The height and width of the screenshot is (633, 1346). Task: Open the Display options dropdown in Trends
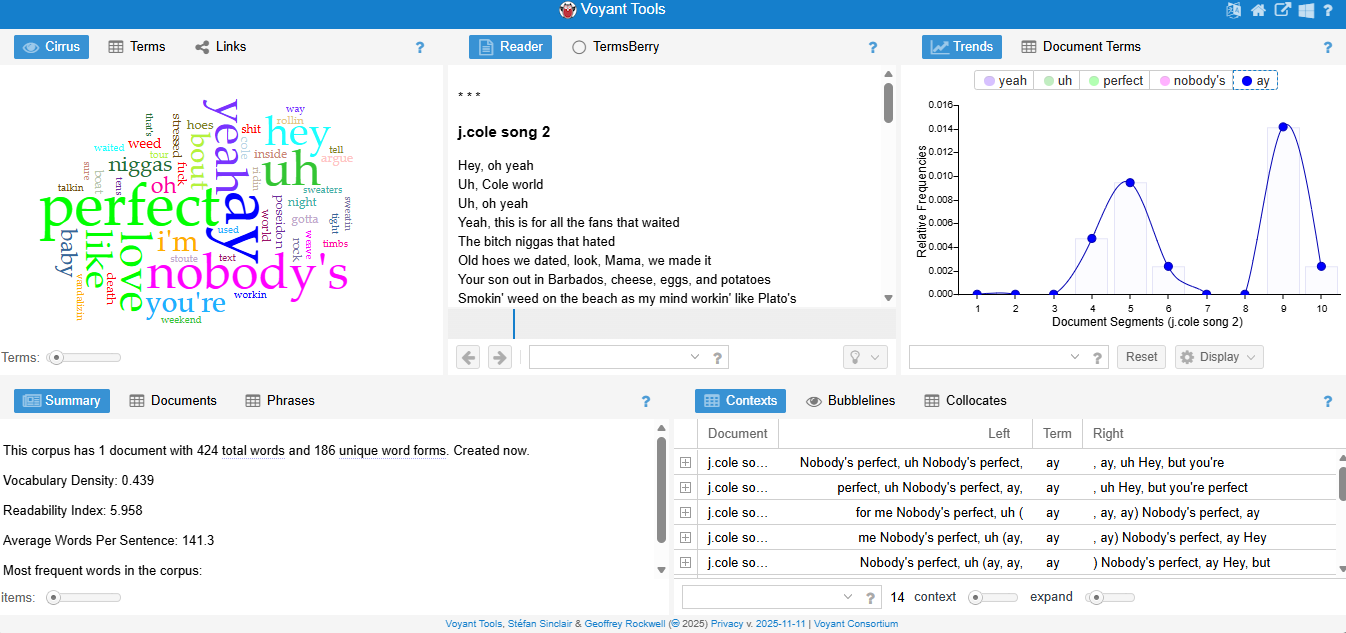click(x=1218, y=357)
